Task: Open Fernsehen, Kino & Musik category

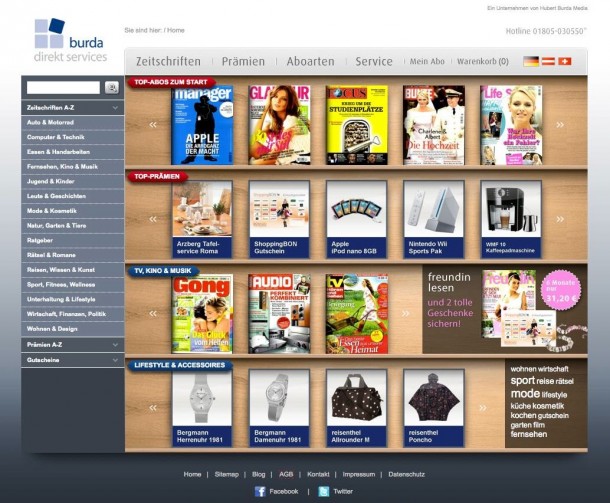Action: pyautogui.click(x=73, y=167)
